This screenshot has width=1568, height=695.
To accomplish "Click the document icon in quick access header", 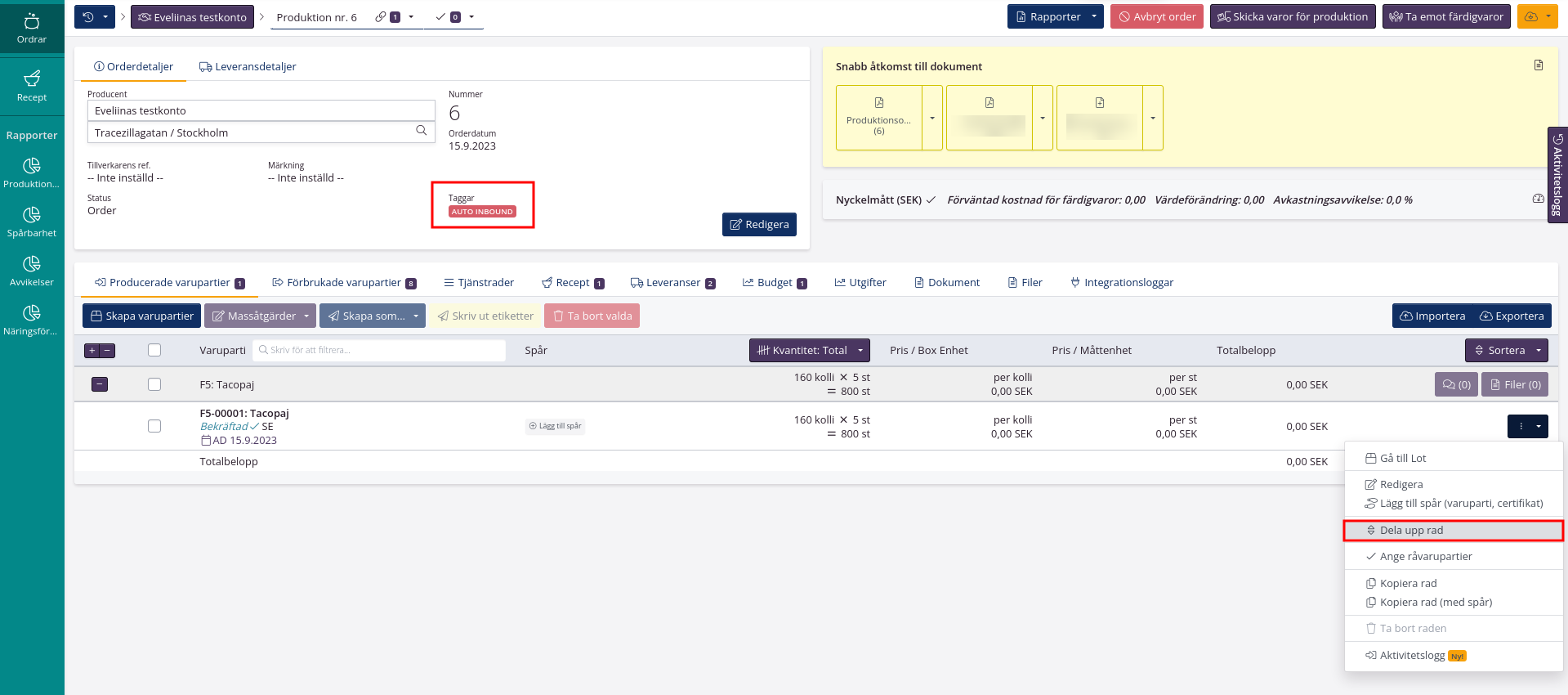I will tap(1539, 65).
